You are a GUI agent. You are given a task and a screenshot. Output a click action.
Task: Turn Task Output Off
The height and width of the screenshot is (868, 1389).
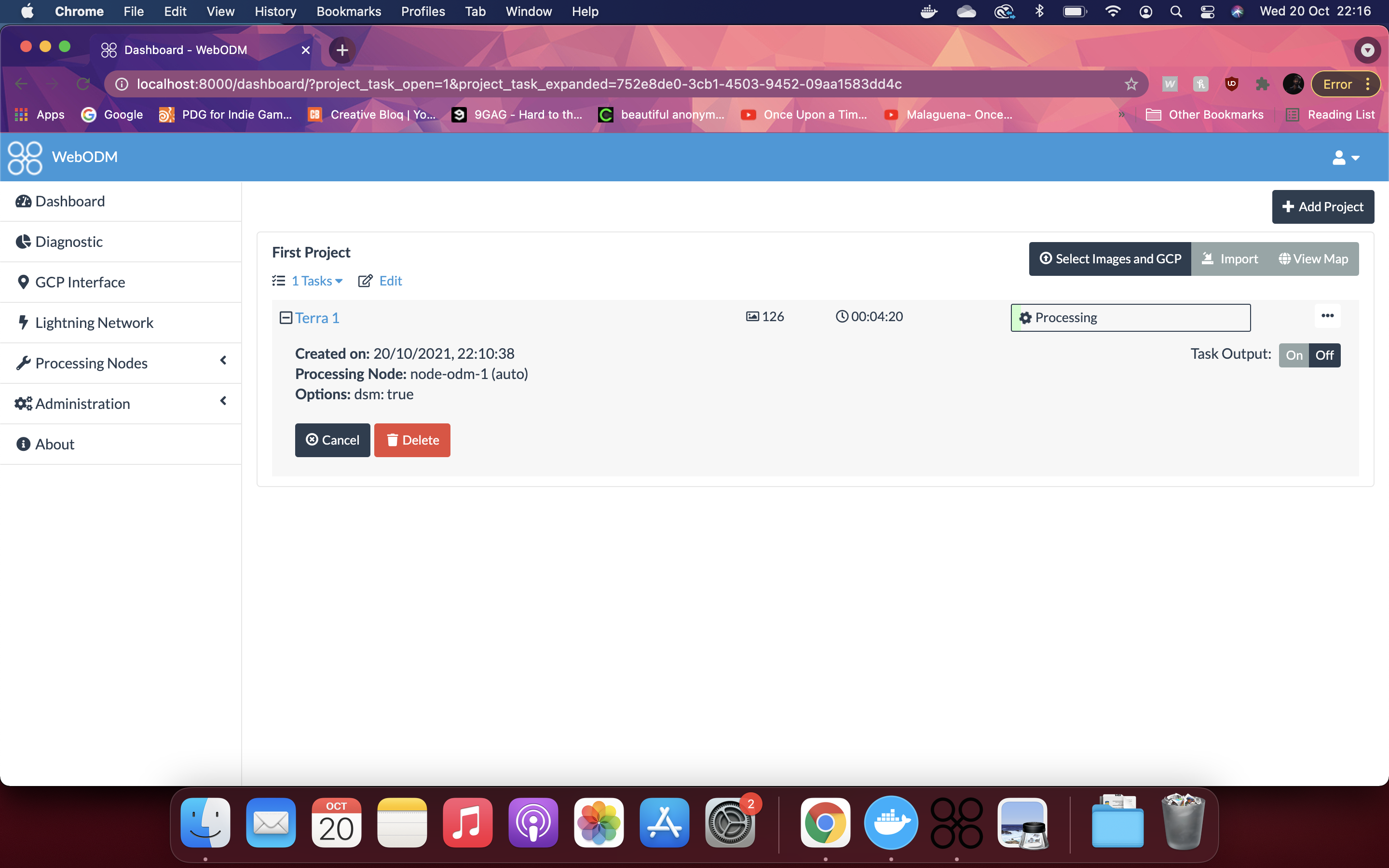click(x=1325, y=355)
